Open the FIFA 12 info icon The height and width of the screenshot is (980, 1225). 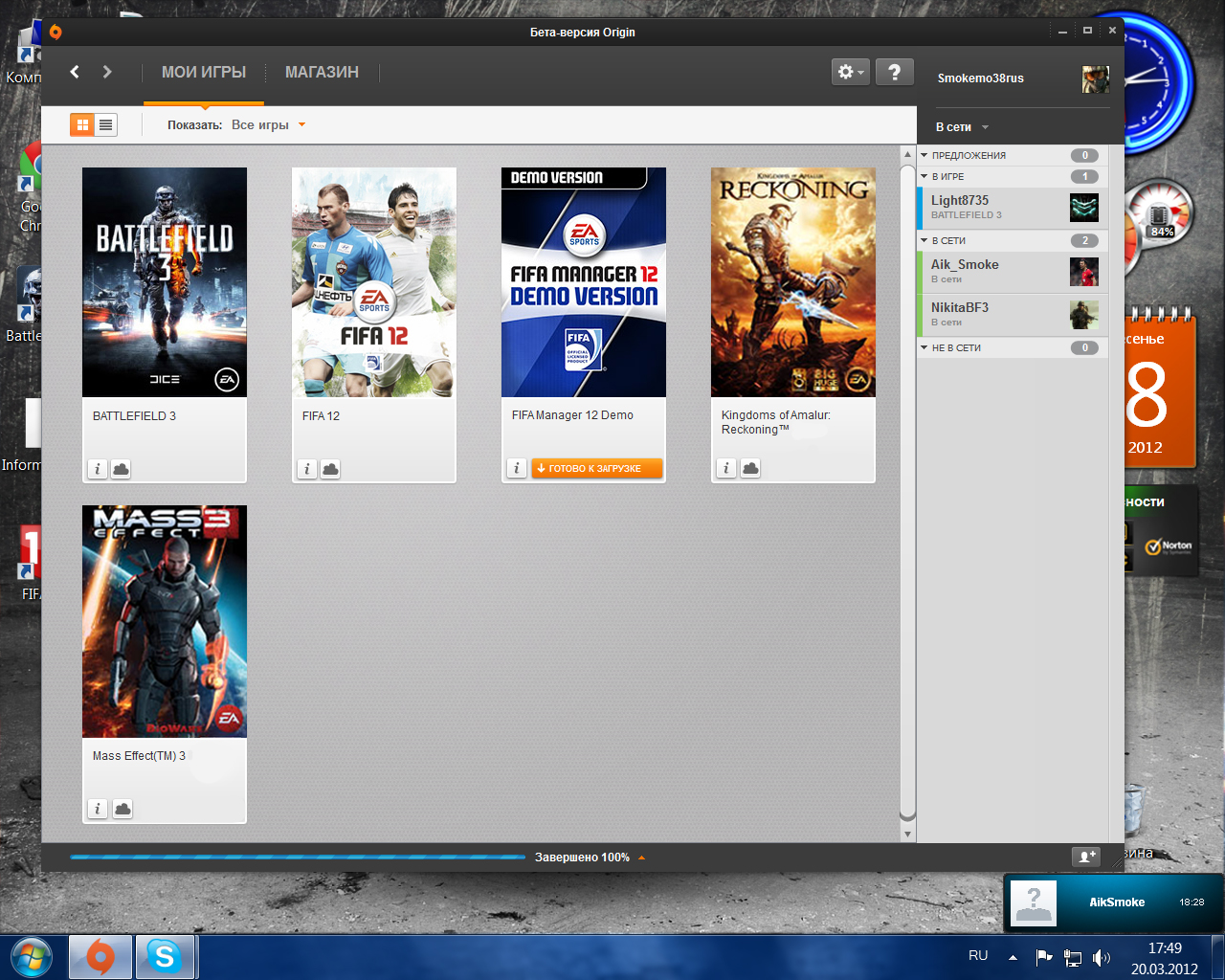click(307, 469)
